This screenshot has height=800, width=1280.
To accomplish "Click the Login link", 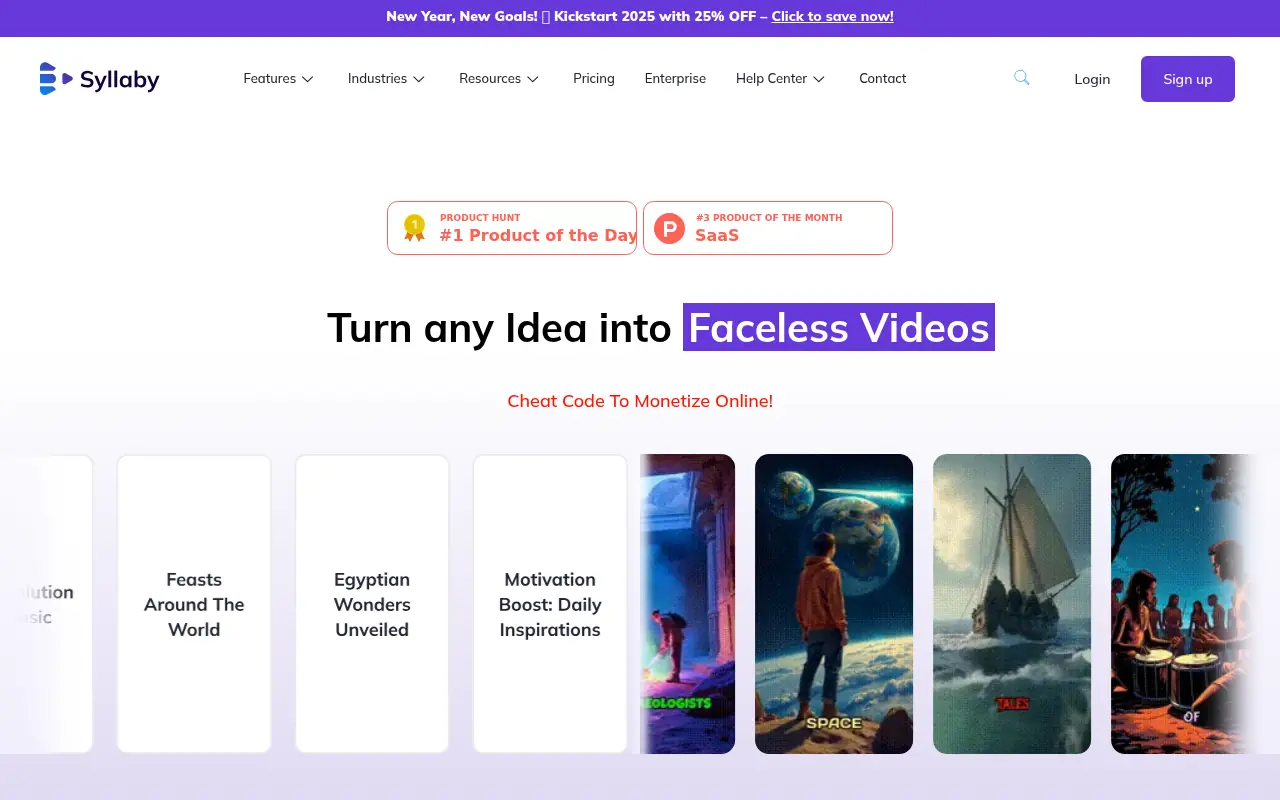I will 1092,78.
